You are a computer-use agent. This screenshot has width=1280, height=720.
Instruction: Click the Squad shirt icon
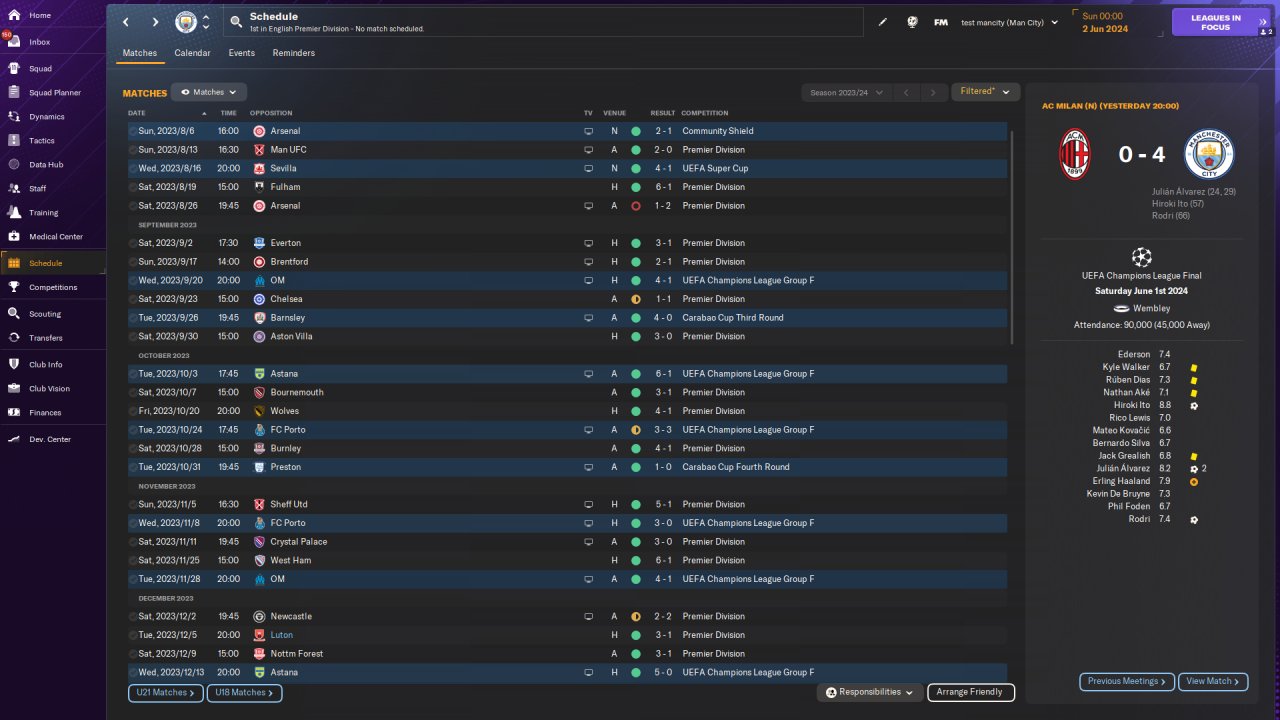point(14,69)
